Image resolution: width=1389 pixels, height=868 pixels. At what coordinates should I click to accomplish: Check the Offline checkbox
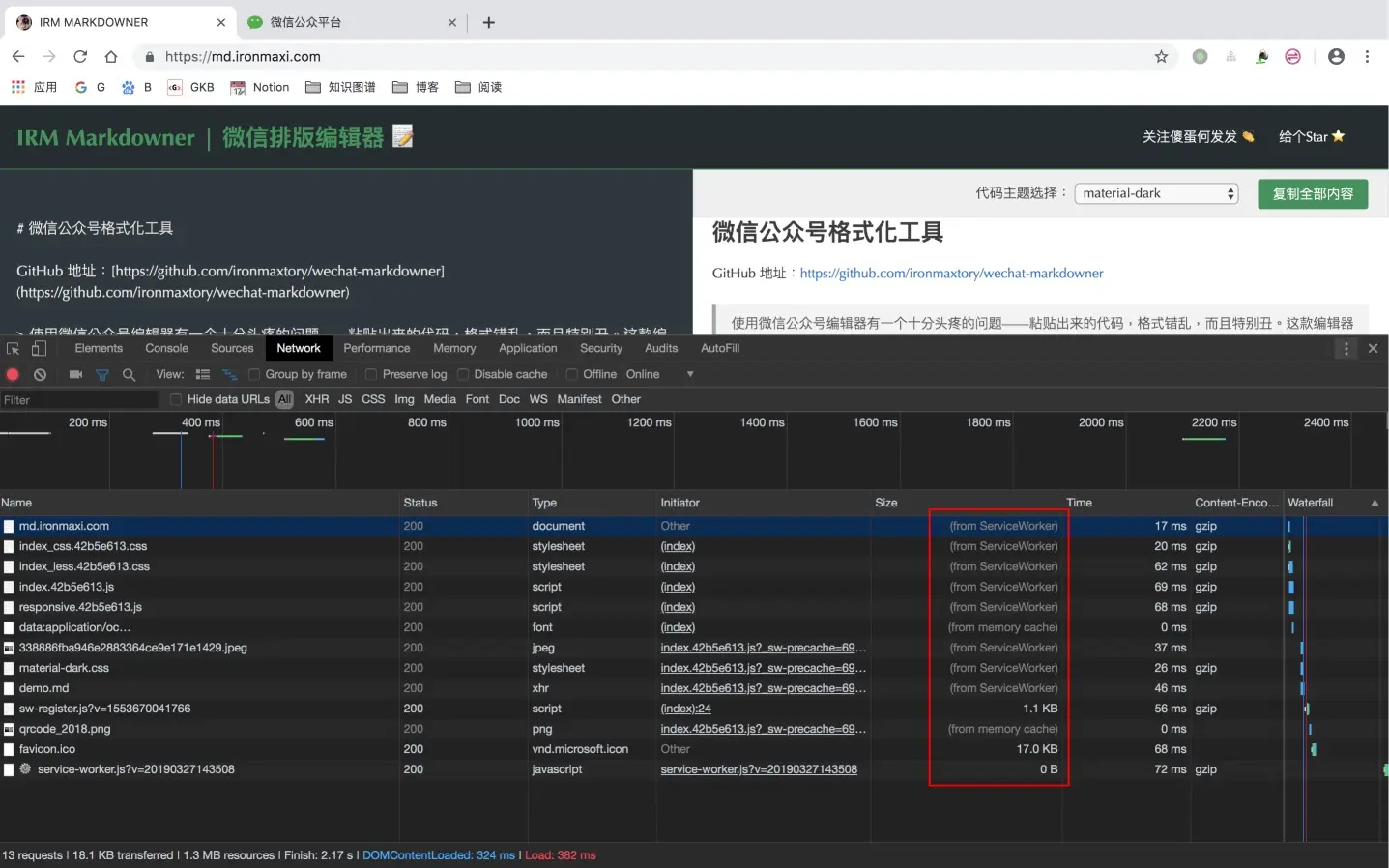572,375
